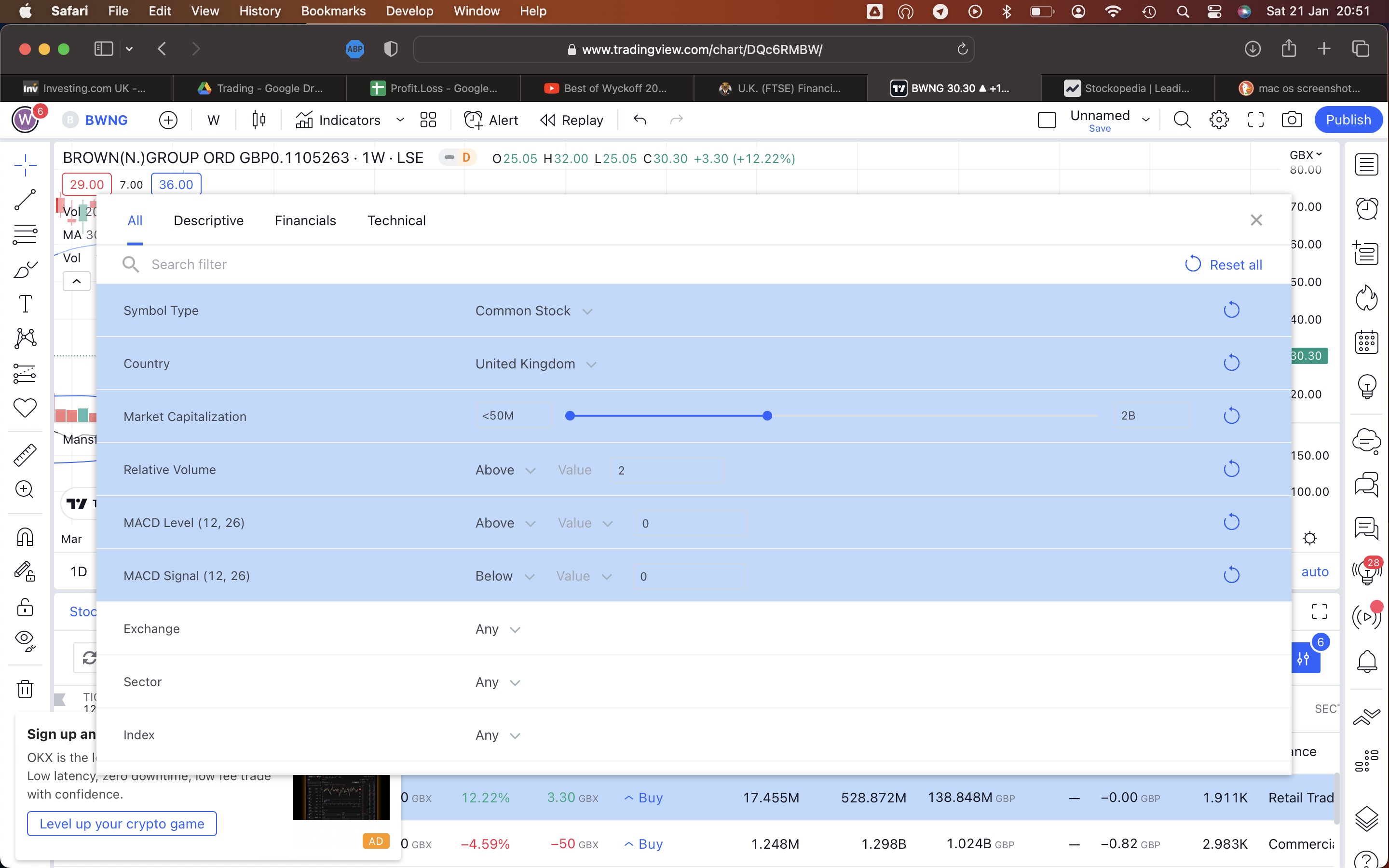Reset the Country filter
1389x868 pixels.
coord(1232,363)
